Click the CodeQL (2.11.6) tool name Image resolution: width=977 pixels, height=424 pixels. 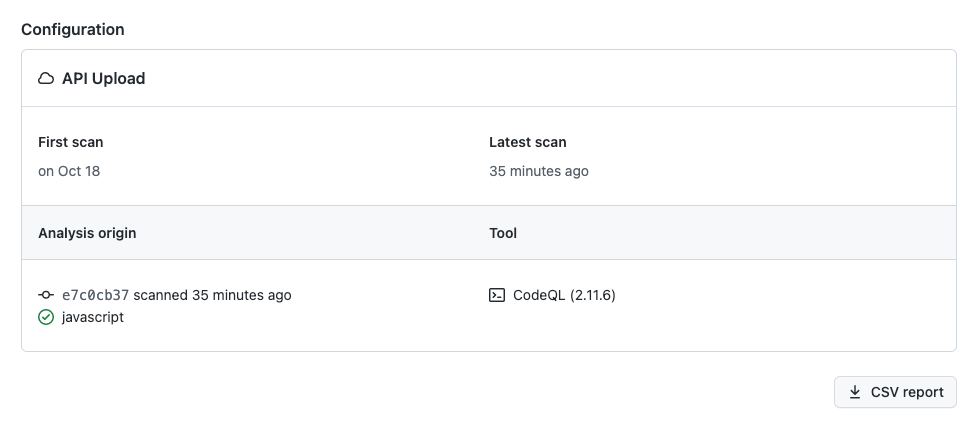click(564, 295)
